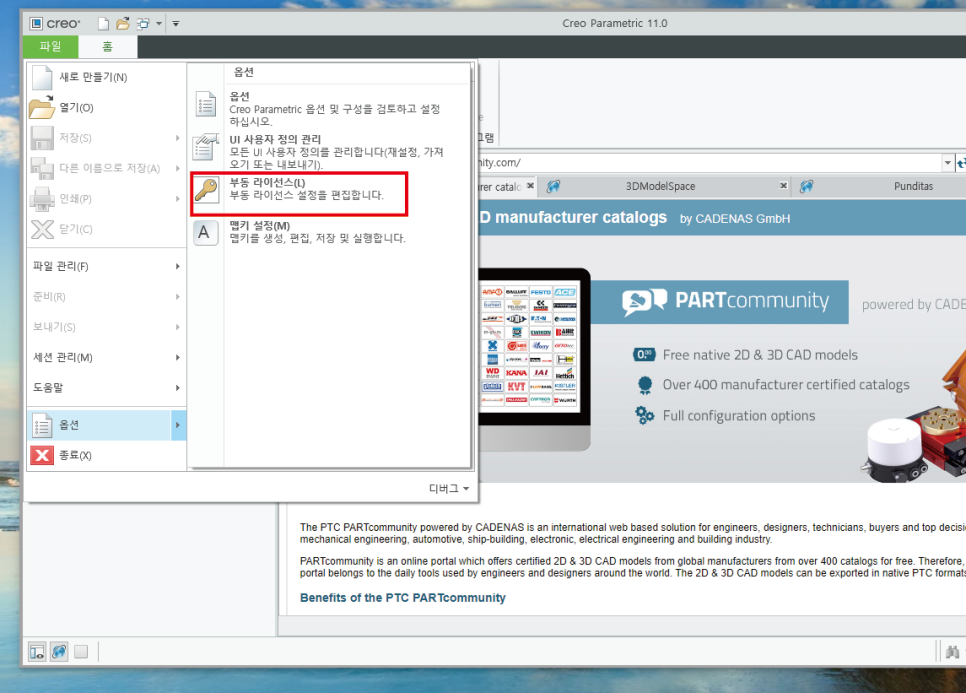Click the small square icon in status bar

point(81,651)
